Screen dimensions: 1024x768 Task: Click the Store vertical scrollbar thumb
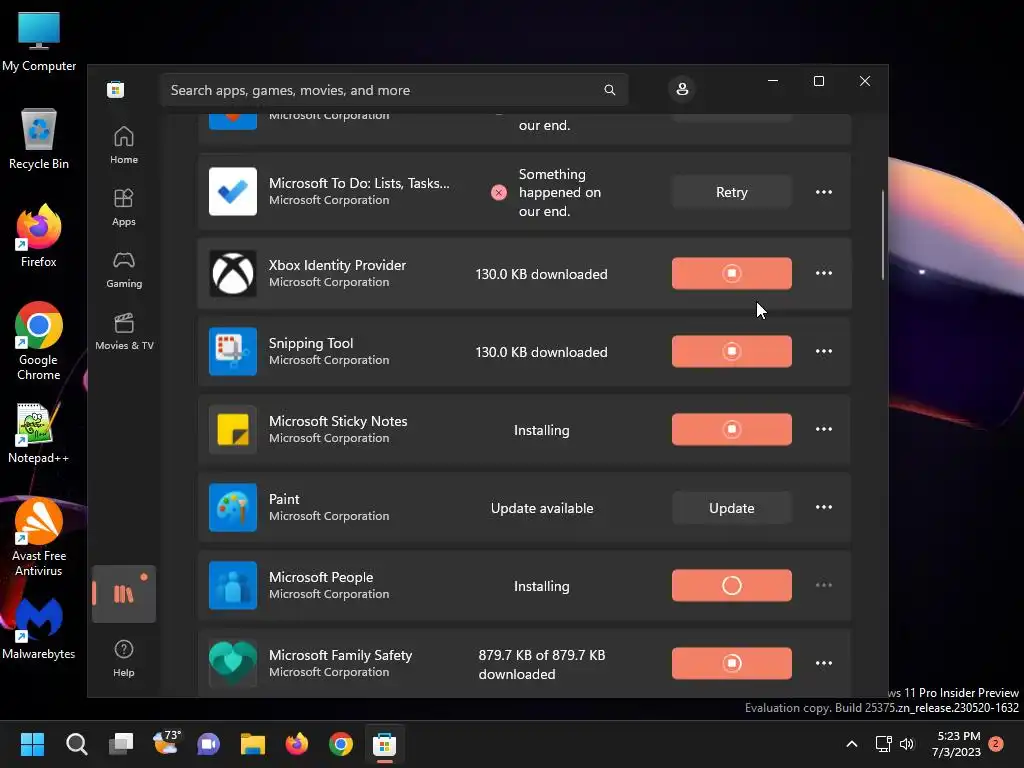click(x=883, y=235)
